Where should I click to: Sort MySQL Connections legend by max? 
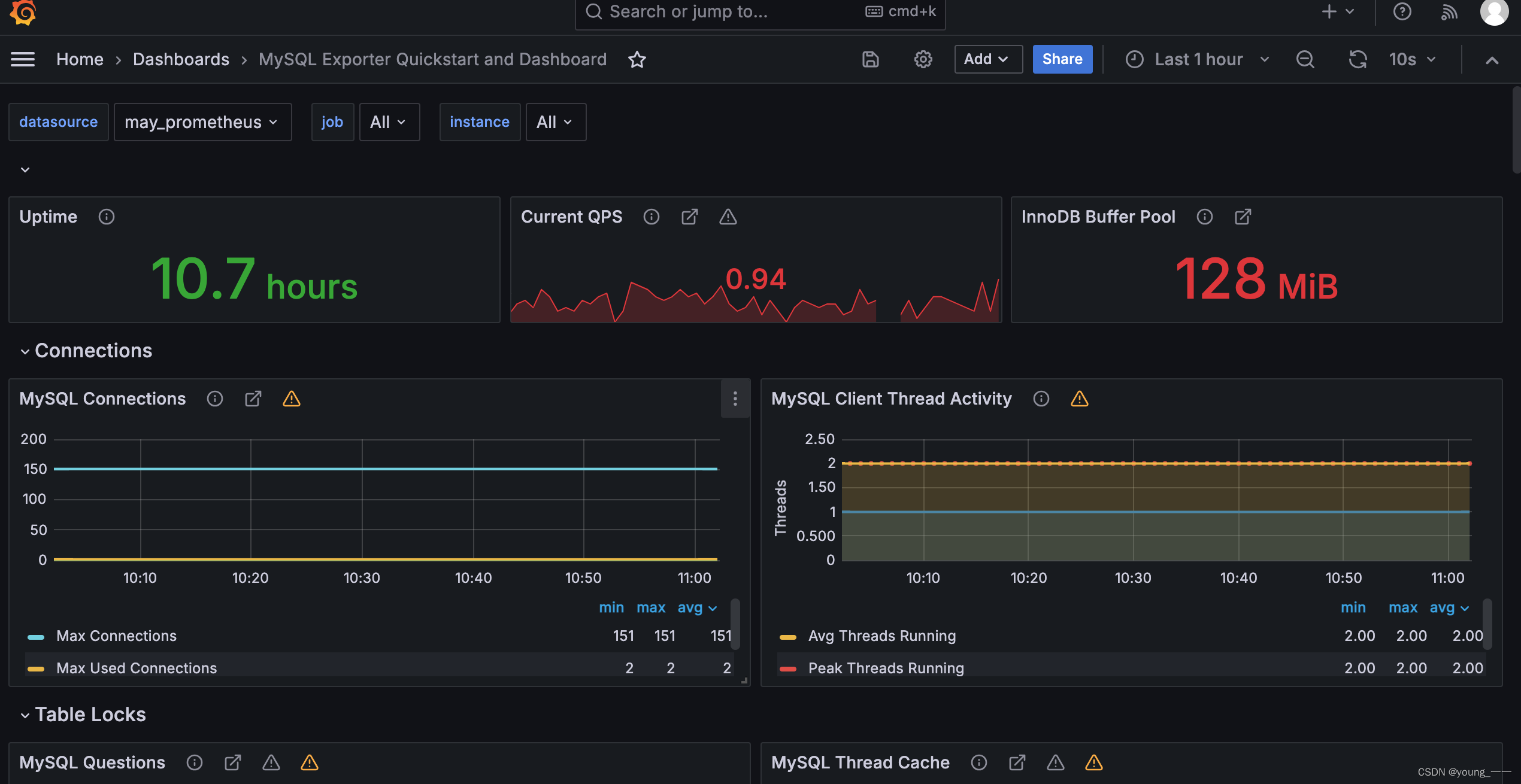pyautogui.click(x=651, y=608)
